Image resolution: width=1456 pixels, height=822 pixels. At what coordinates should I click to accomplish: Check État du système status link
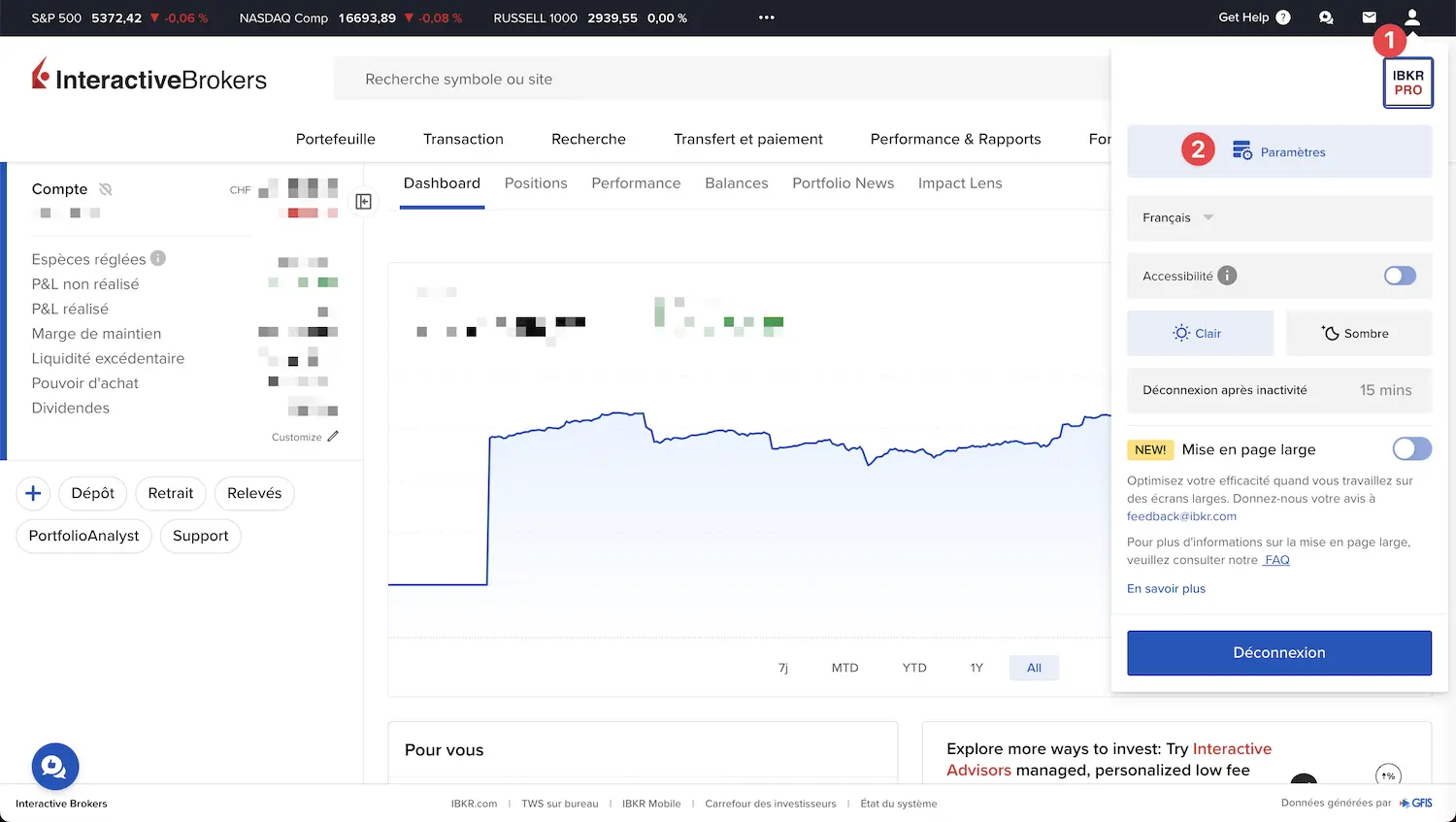pos(899,804)
